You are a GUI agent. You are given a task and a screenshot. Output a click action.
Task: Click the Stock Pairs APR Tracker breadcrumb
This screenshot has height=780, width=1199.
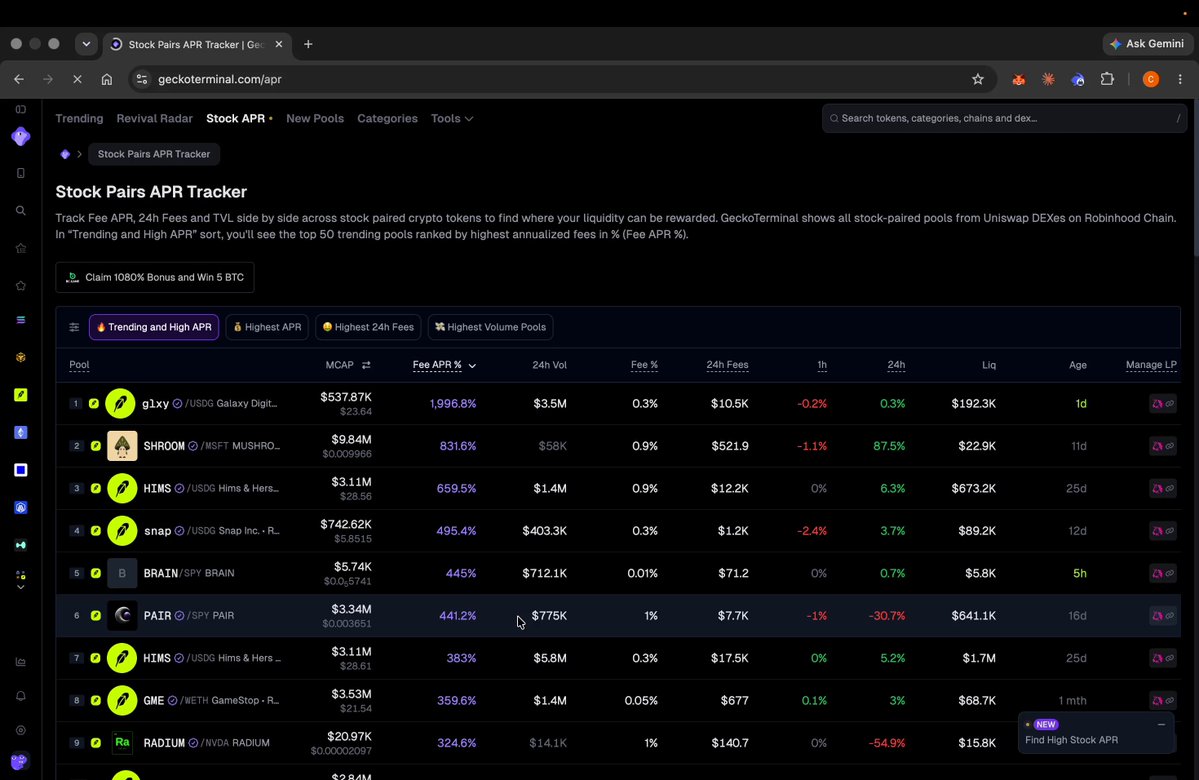[x=154, y=154]
